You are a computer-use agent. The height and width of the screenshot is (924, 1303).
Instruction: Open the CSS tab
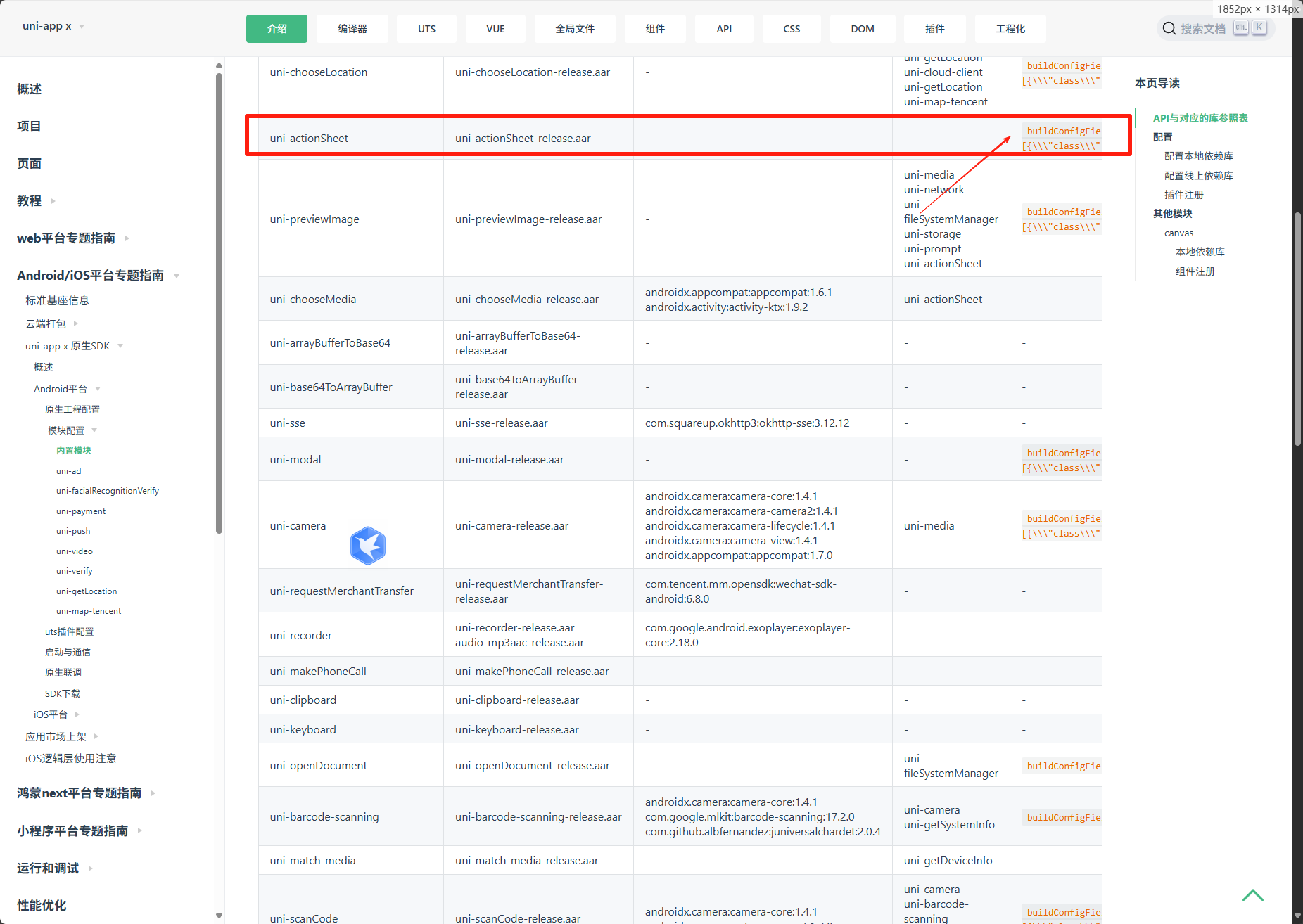coord(792,29)
